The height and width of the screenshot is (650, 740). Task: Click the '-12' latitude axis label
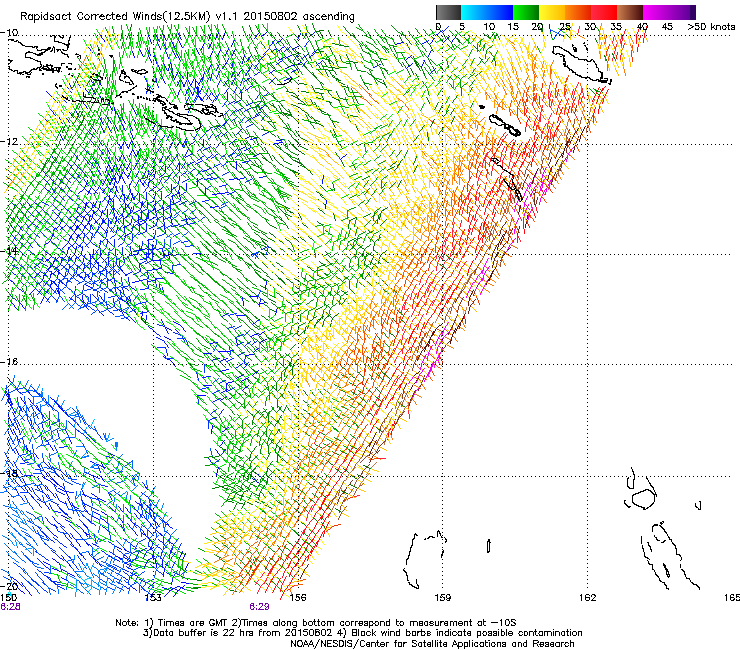(9, 142)
